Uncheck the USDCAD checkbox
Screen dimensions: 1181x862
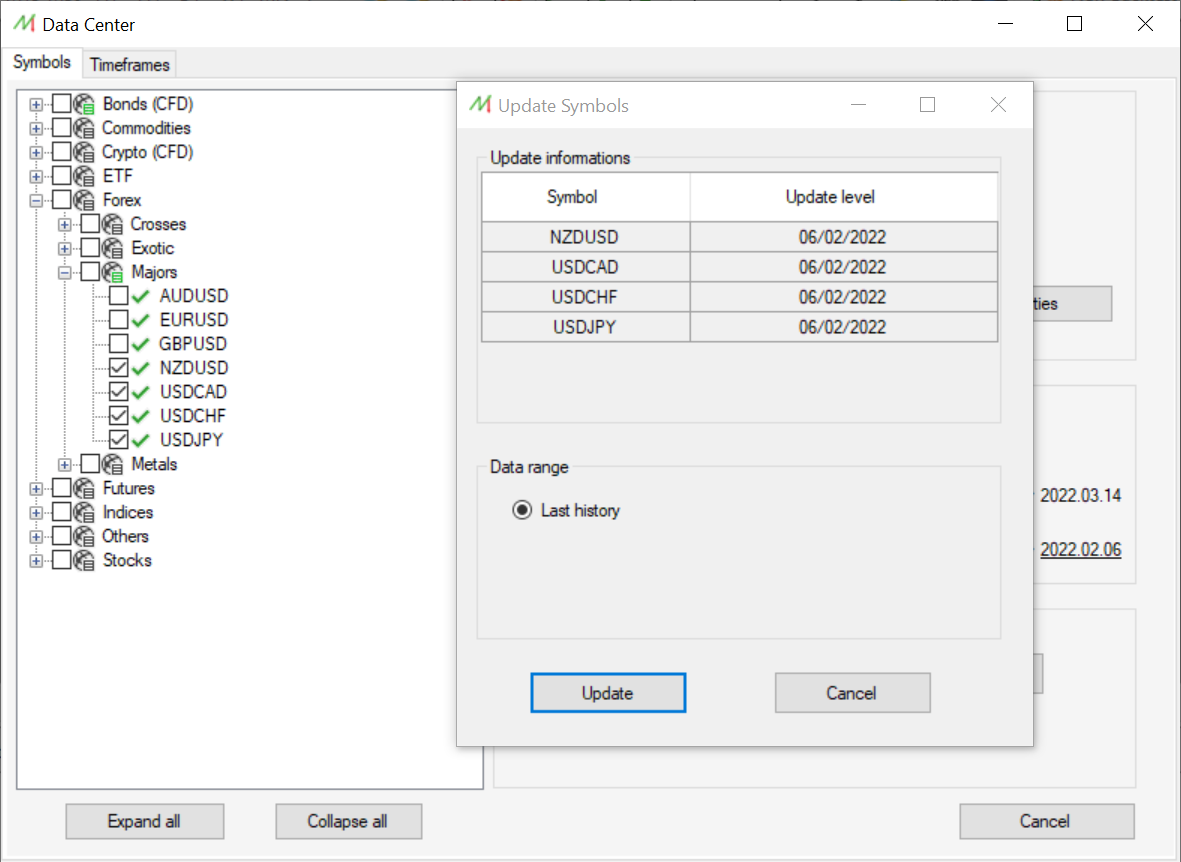tap(119, 393)
